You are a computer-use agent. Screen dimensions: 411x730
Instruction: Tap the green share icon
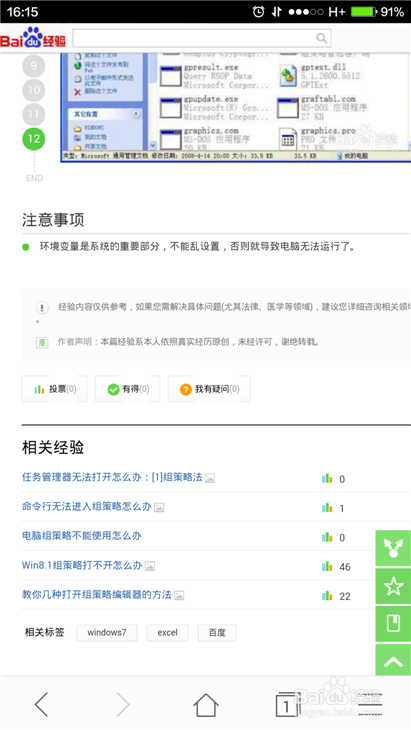[x=393, y=548]
